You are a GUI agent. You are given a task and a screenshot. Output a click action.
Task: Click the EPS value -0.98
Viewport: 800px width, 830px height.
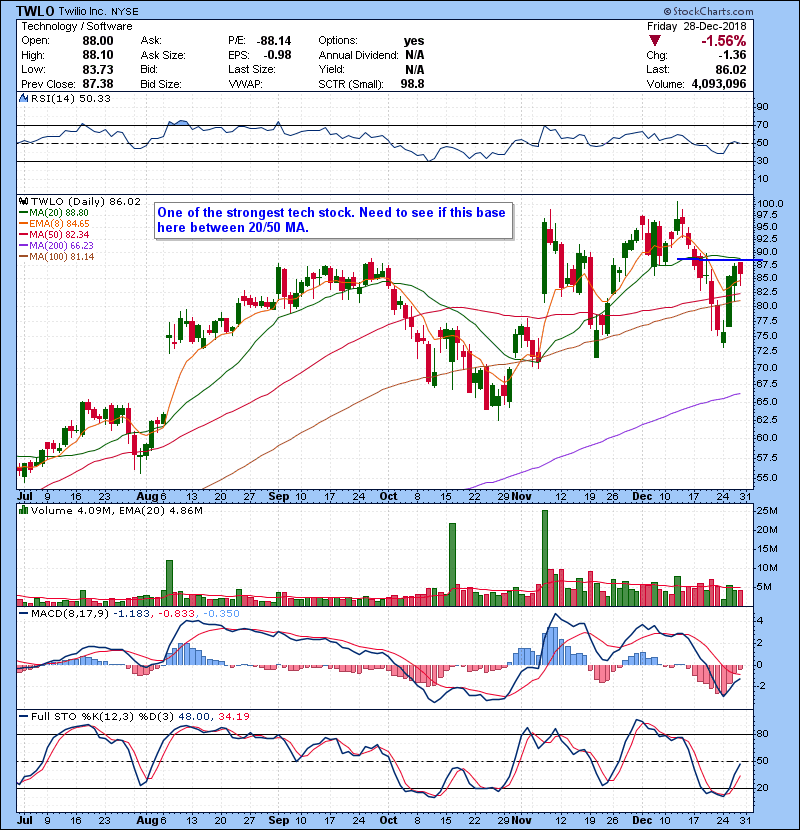[277, 55]
